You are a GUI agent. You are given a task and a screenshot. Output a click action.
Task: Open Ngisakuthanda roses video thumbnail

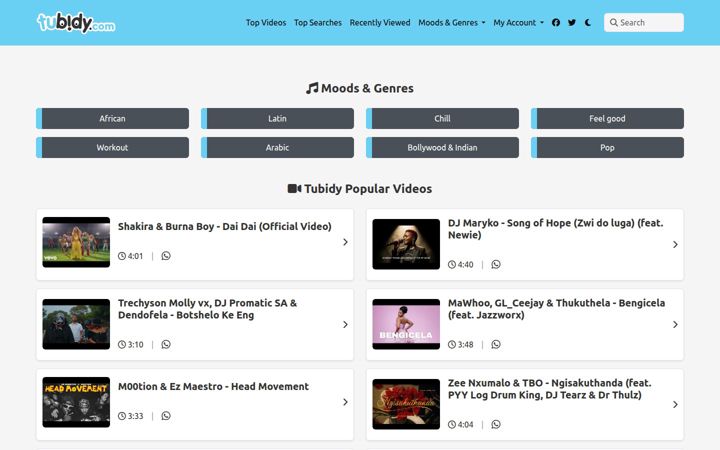(x=406, y=404)
